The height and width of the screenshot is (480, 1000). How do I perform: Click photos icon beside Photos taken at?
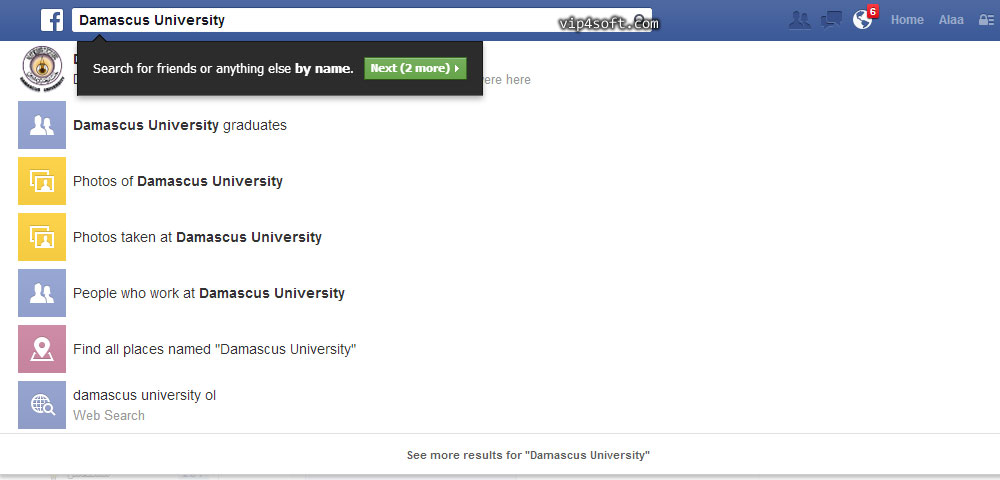click(x=42, y=237)
